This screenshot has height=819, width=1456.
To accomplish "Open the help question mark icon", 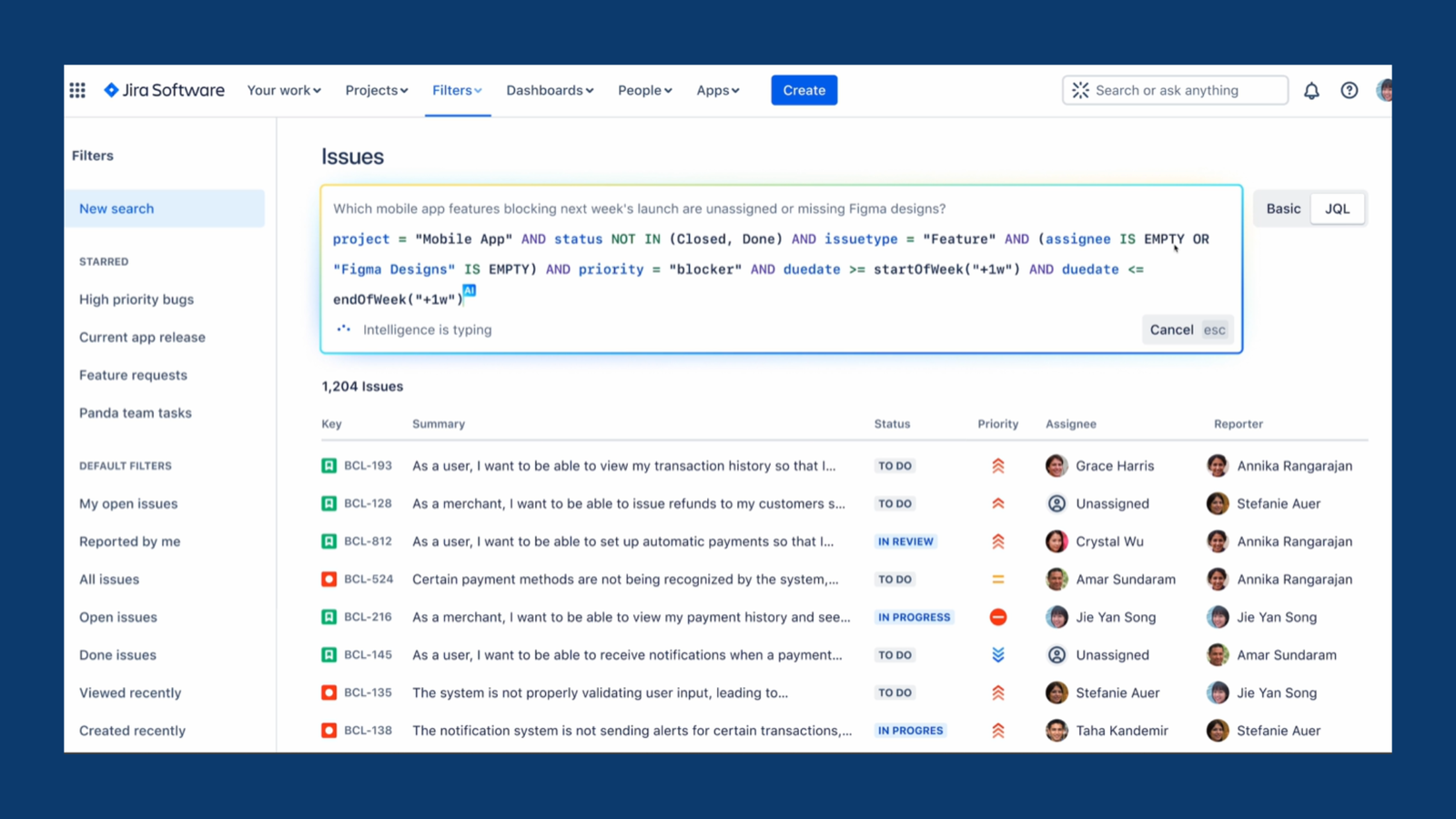I will 1350,90.
